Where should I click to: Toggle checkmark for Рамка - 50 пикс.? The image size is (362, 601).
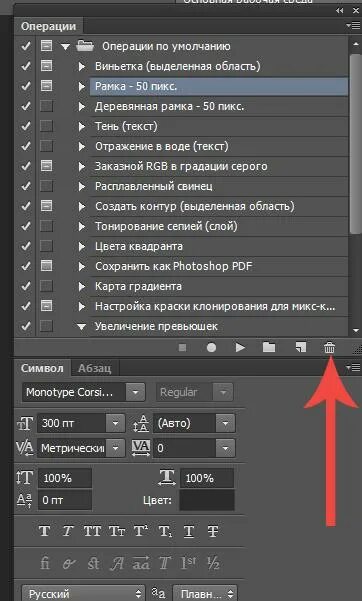(x=26, y=86)
